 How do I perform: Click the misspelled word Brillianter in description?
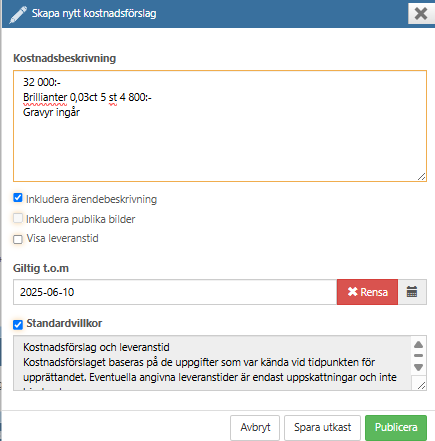pos(45,97)
